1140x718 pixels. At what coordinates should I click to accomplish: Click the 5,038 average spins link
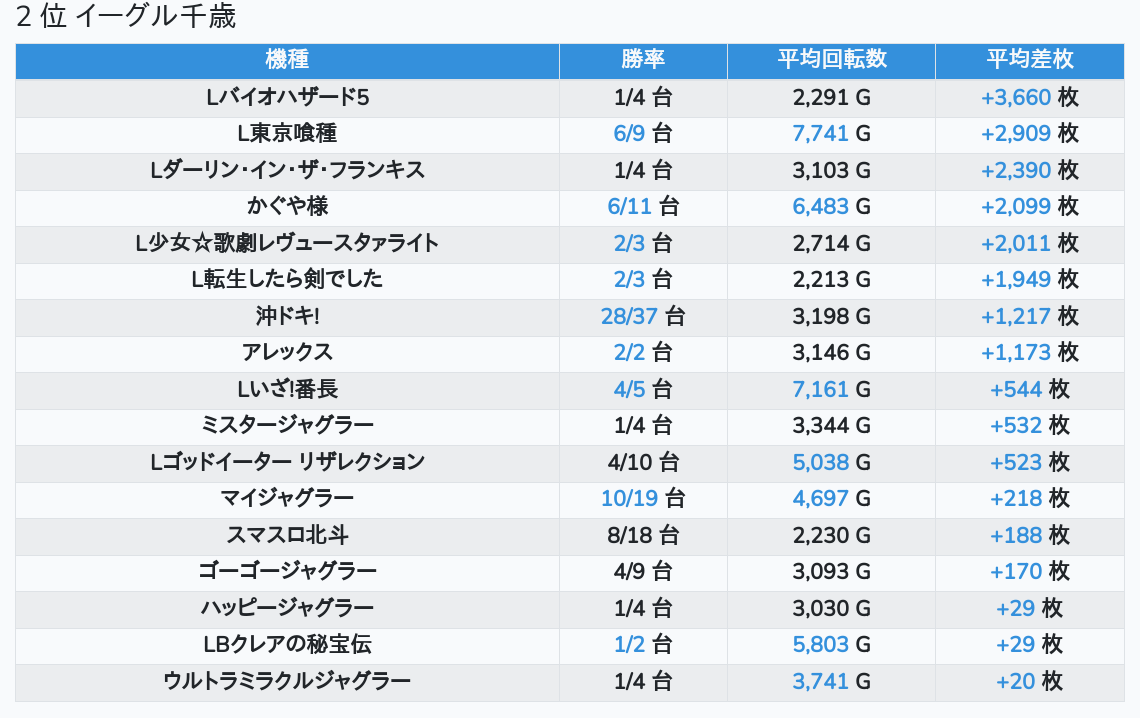point(820,462)
